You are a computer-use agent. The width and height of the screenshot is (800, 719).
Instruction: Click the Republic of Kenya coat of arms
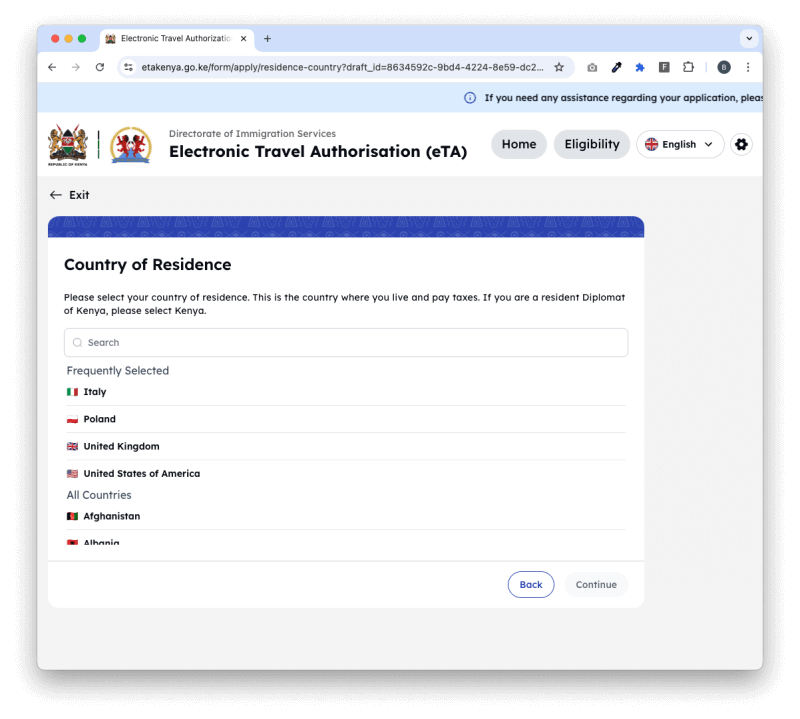(x=68, y=145)
